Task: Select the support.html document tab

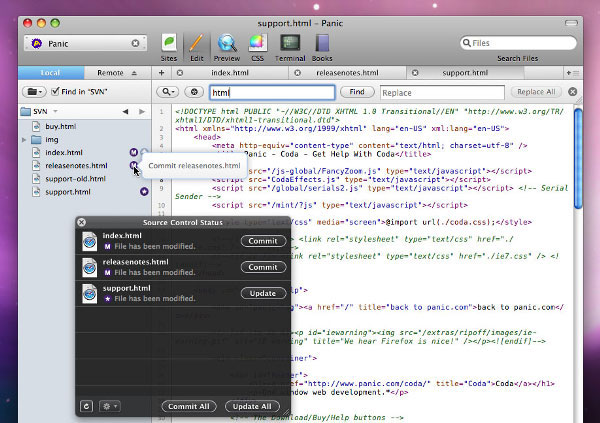Action: (465, 73)
